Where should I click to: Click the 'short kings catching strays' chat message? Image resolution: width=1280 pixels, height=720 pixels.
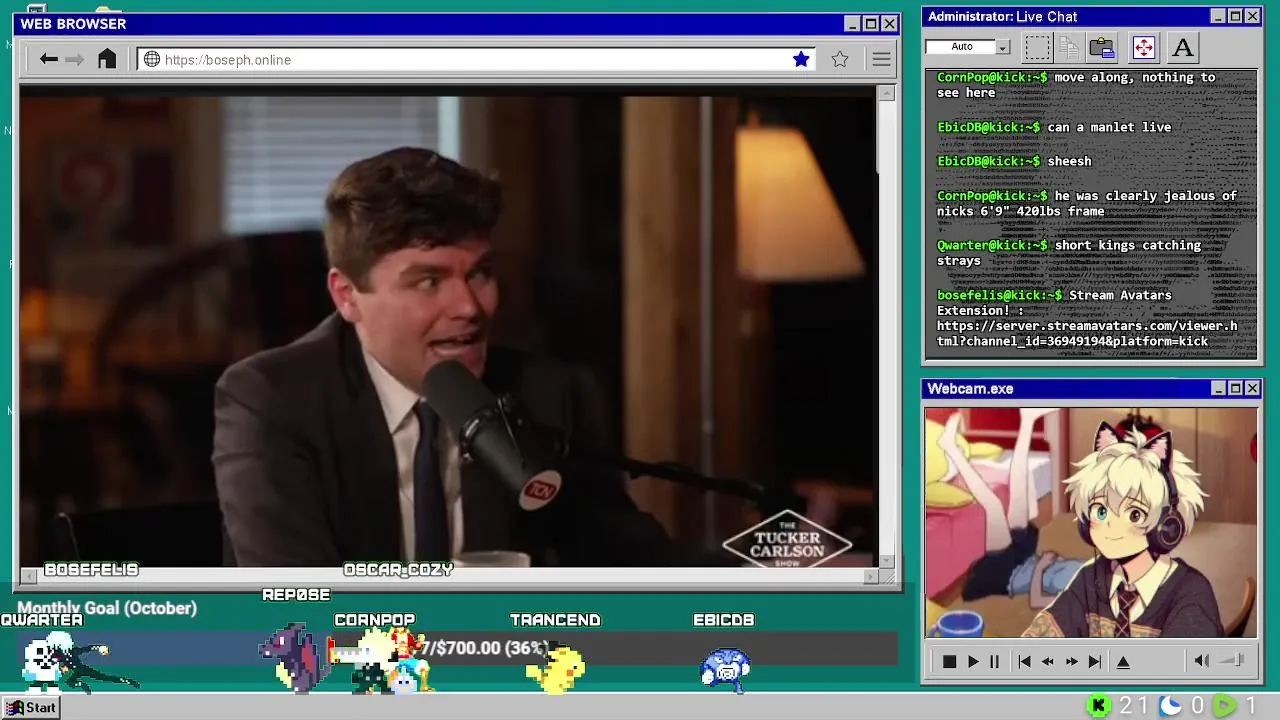click(1069, 253)
